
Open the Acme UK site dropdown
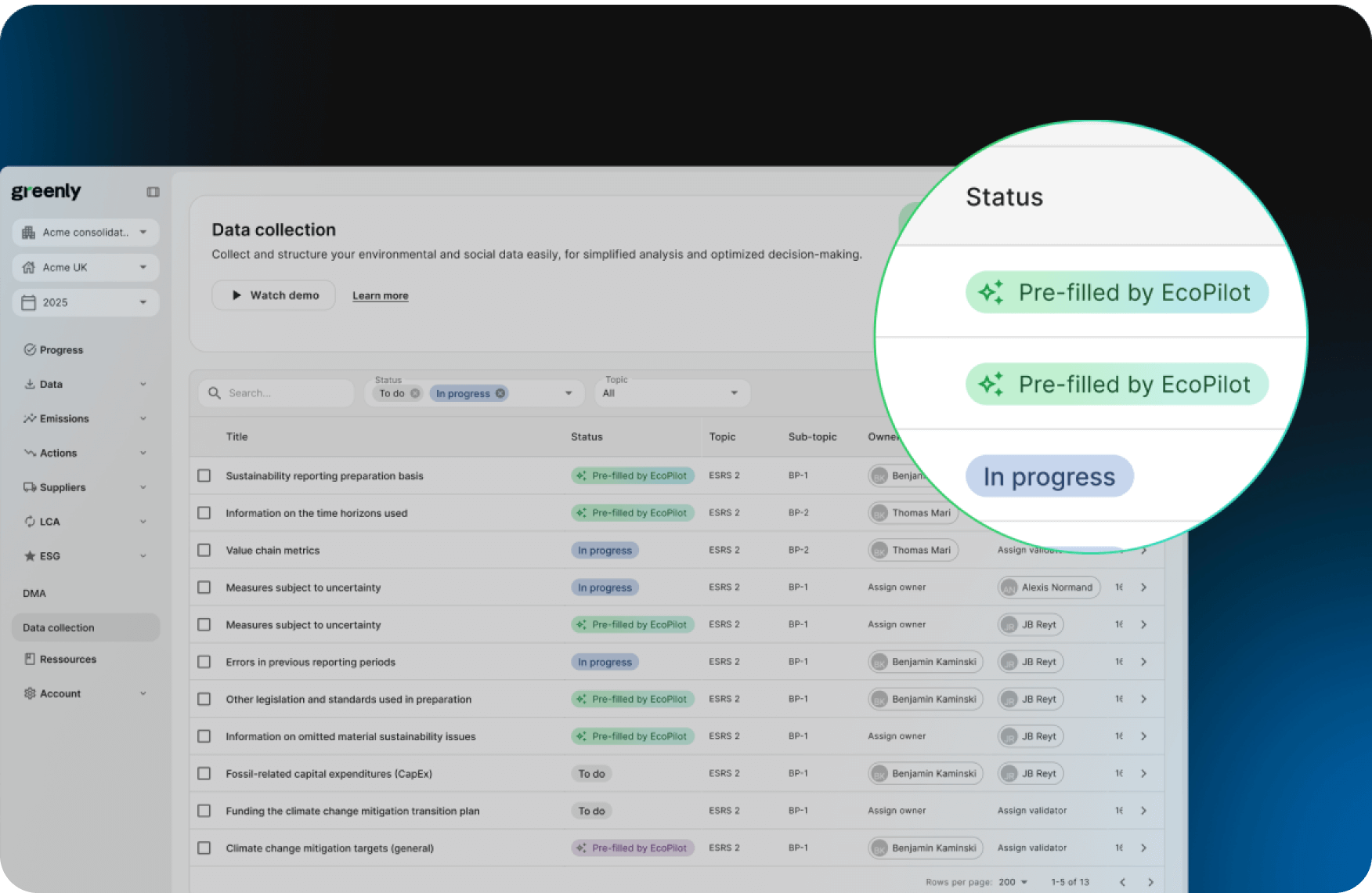[85, 267]
